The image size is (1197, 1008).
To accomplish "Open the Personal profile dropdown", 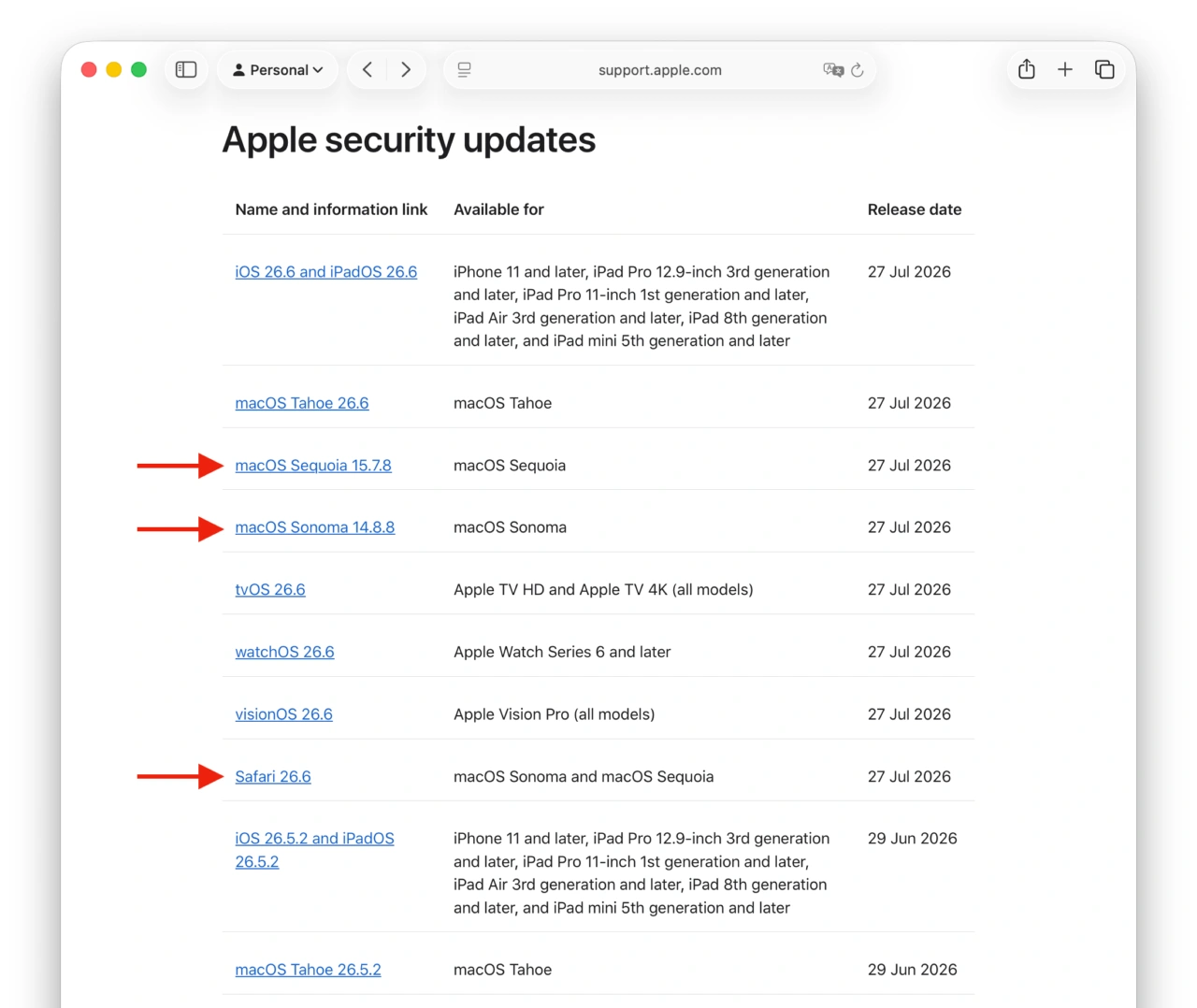I will click(278, 70).
